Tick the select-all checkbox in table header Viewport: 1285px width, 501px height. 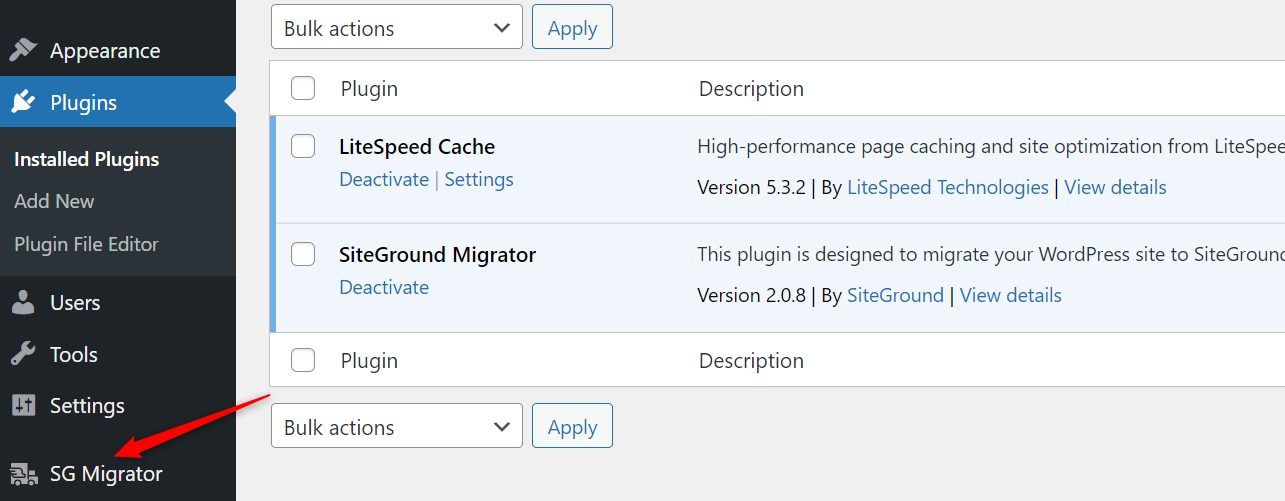(x=303, y=88)
